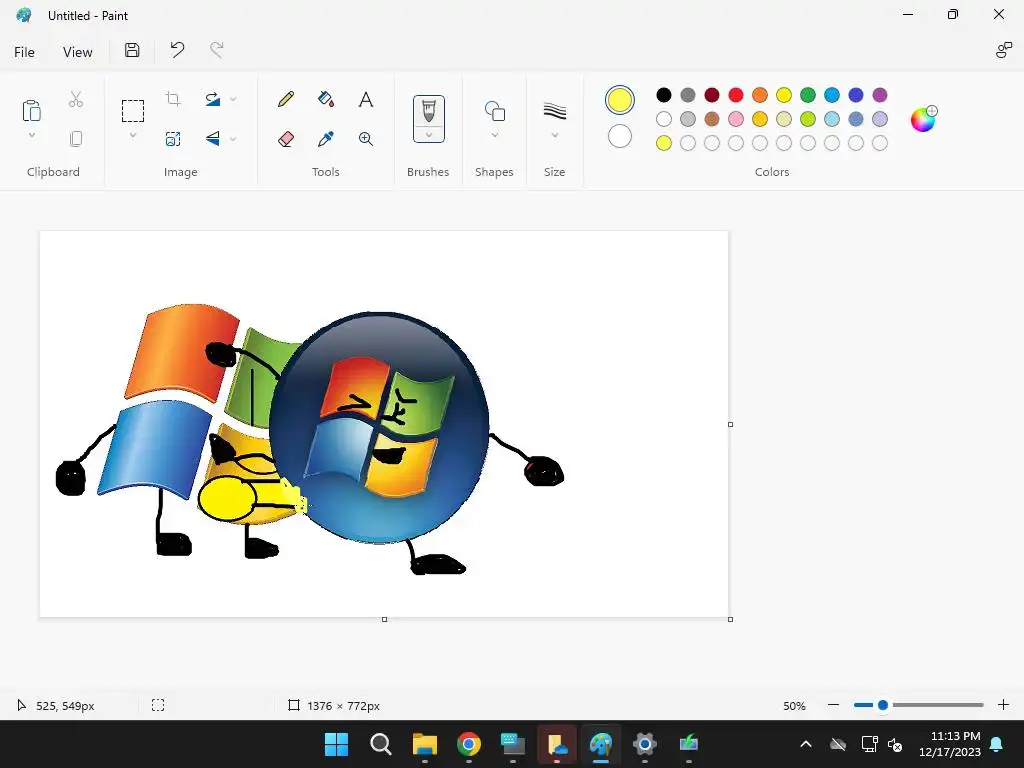
Task: Click the Rotate icon
Action: click(x=213, y=99)
